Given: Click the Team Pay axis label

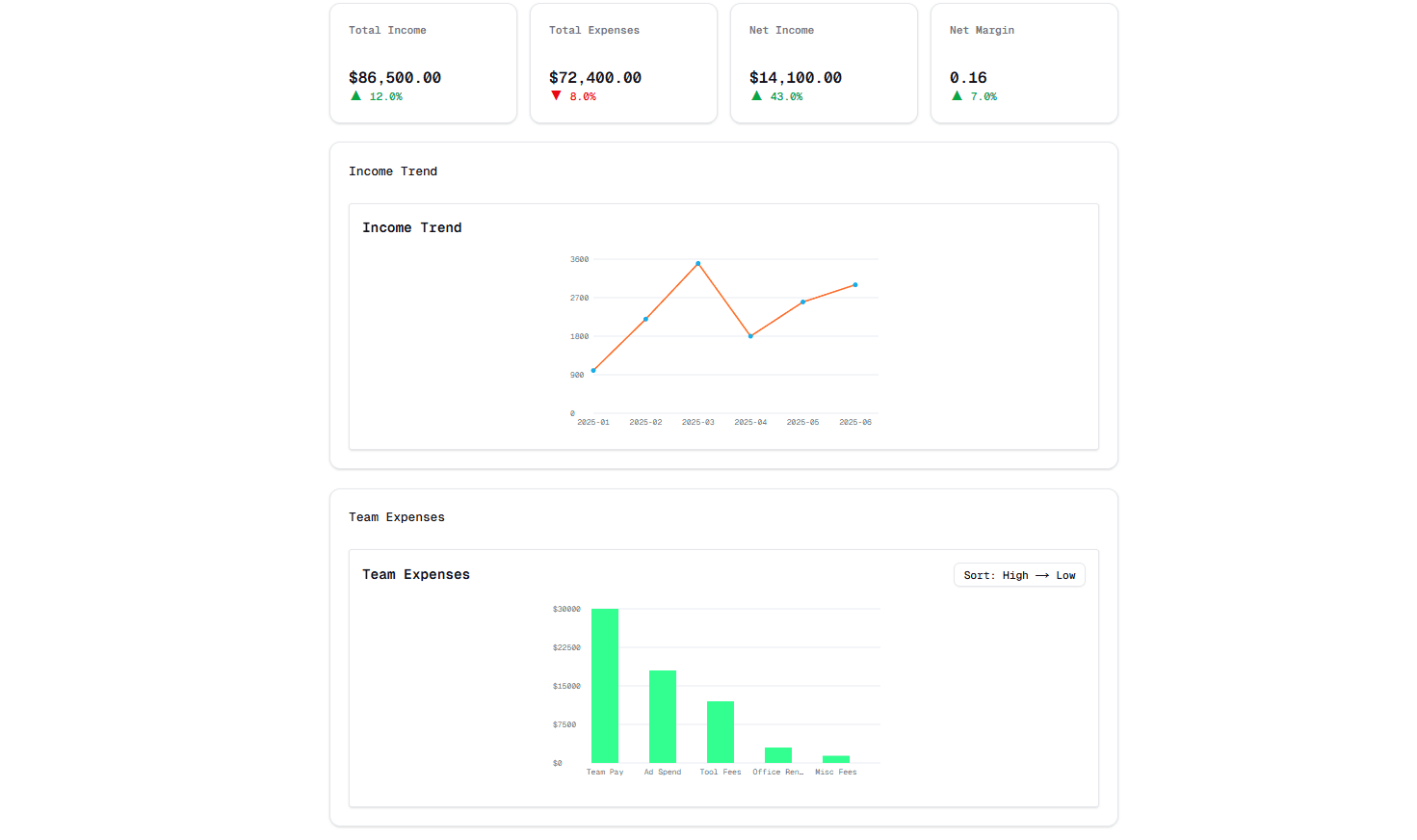Looking at the screenshot, I should click(x=605, y=772).
